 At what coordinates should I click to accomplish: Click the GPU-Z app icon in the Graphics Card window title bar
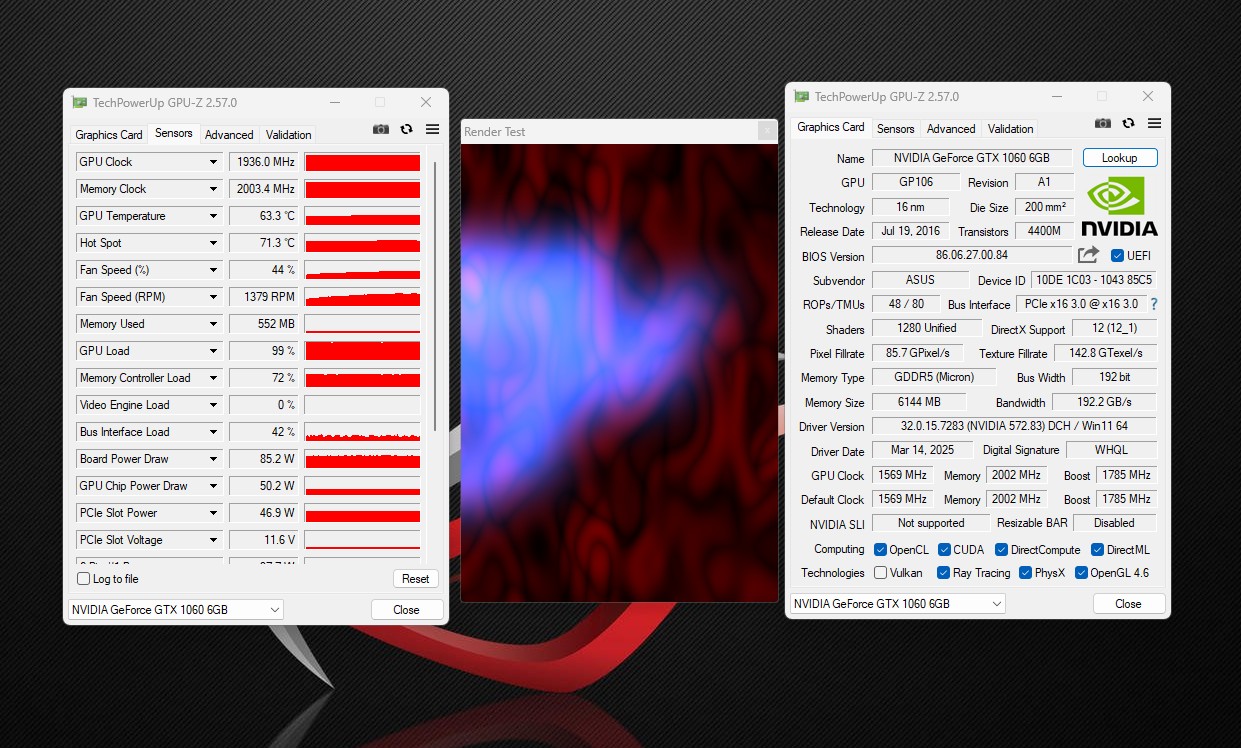pyautogui.click(x=801, y=96)
